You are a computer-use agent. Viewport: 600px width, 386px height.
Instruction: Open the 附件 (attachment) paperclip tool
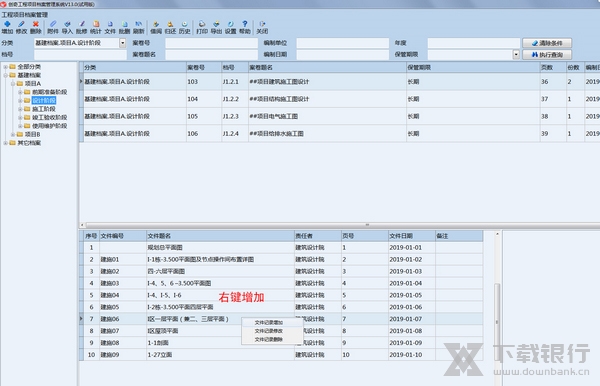[x=53, y=27]
